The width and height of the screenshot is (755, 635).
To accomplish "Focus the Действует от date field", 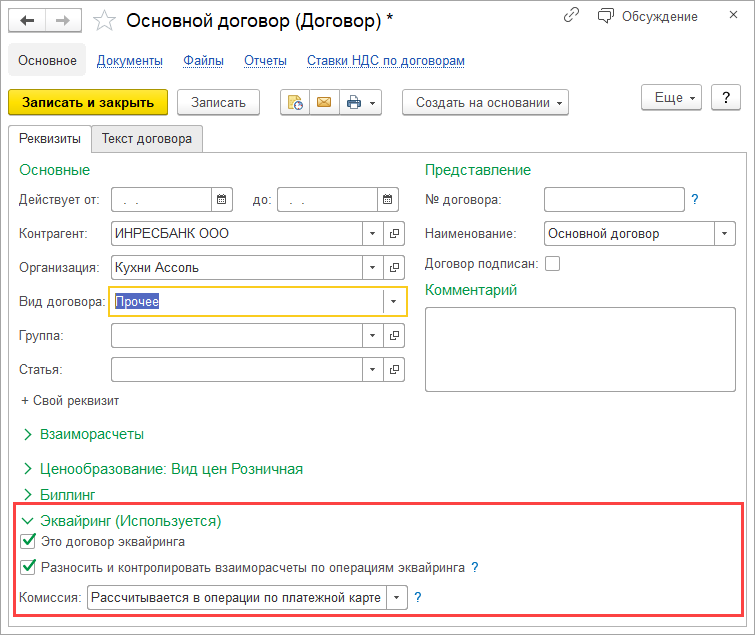I will pos(161,199).
